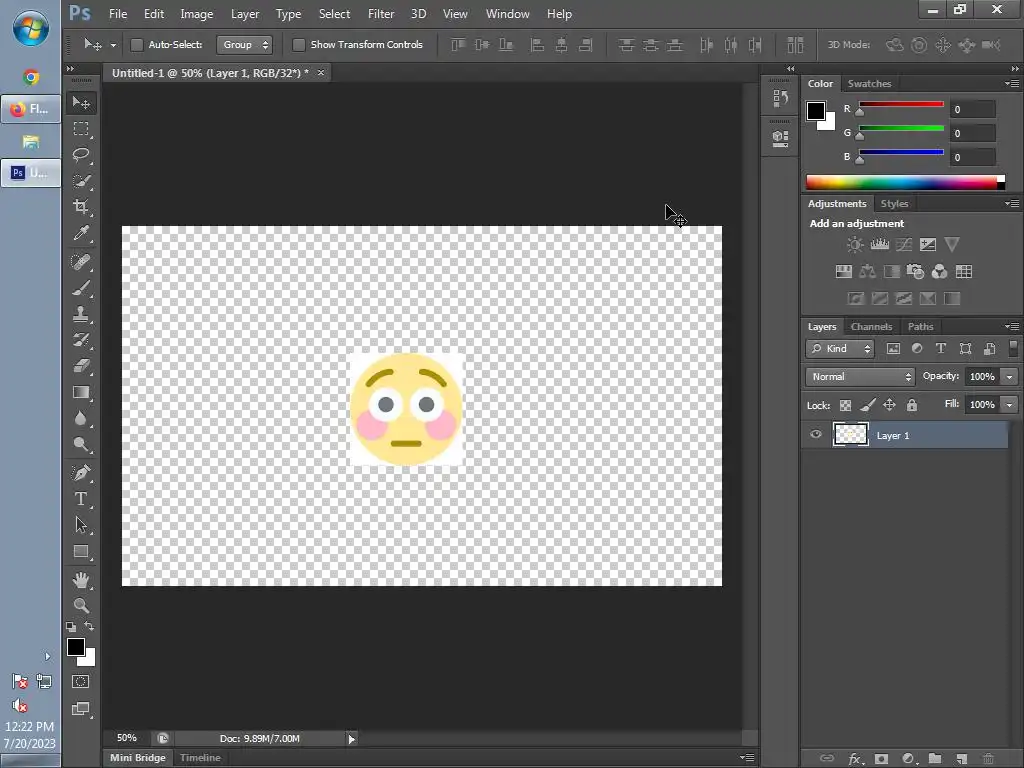
Task: Open Move tool preset picker arrow
Action: point(113,45)
